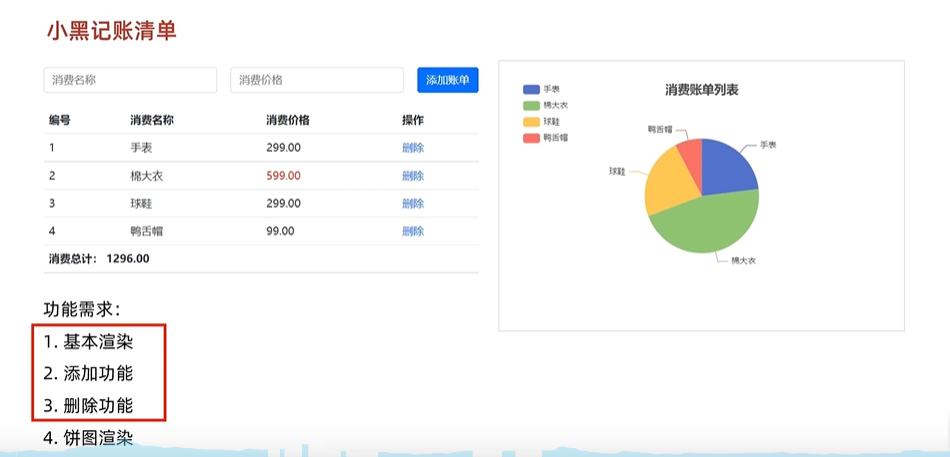
Task: Click the 99.00 price cell
Action: coord(280,231)
